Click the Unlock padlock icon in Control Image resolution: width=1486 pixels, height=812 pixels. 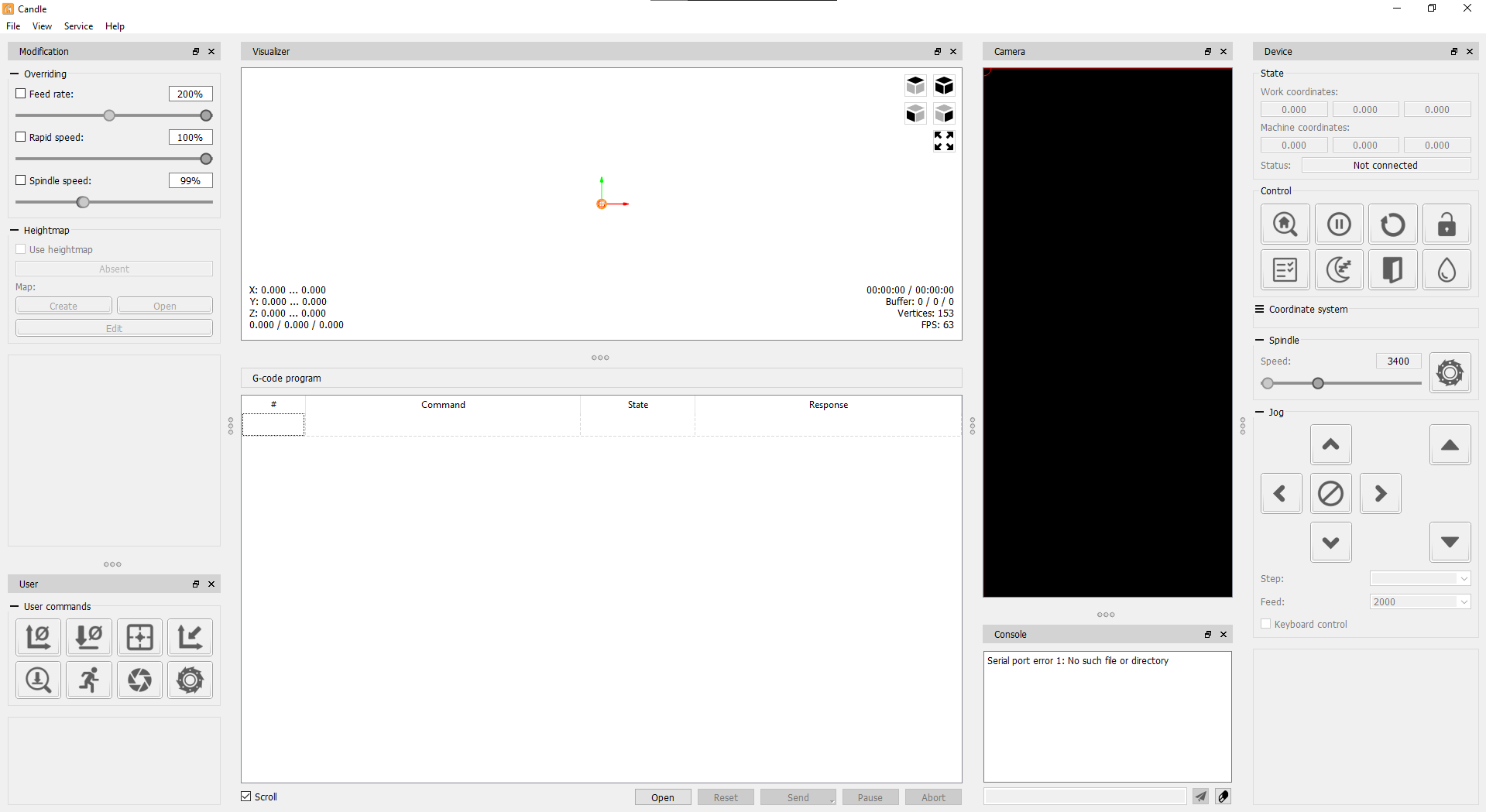coord(1447,224)
